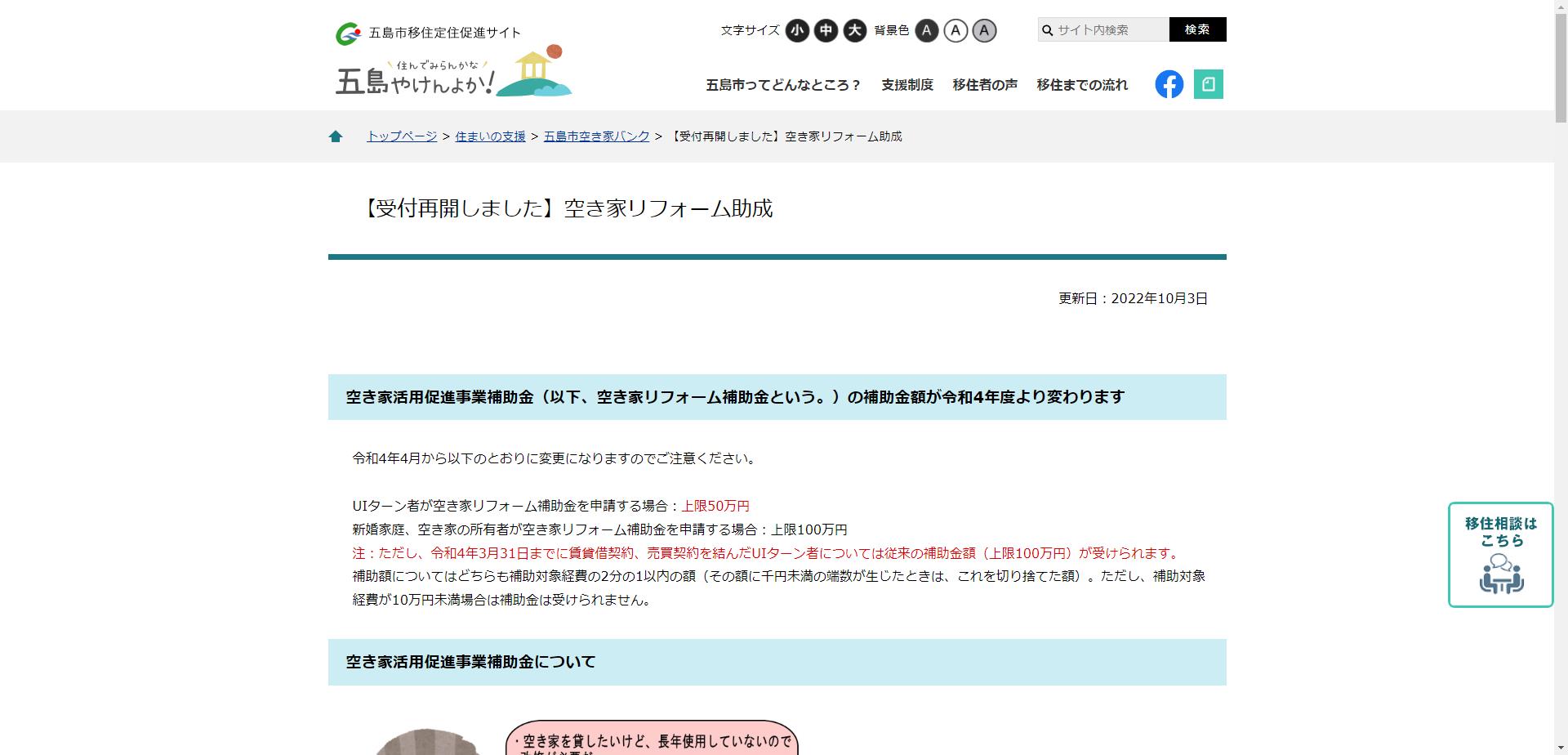Click the red 注：ただし note line
This screenshot has height=755, width=1568.
768,553
